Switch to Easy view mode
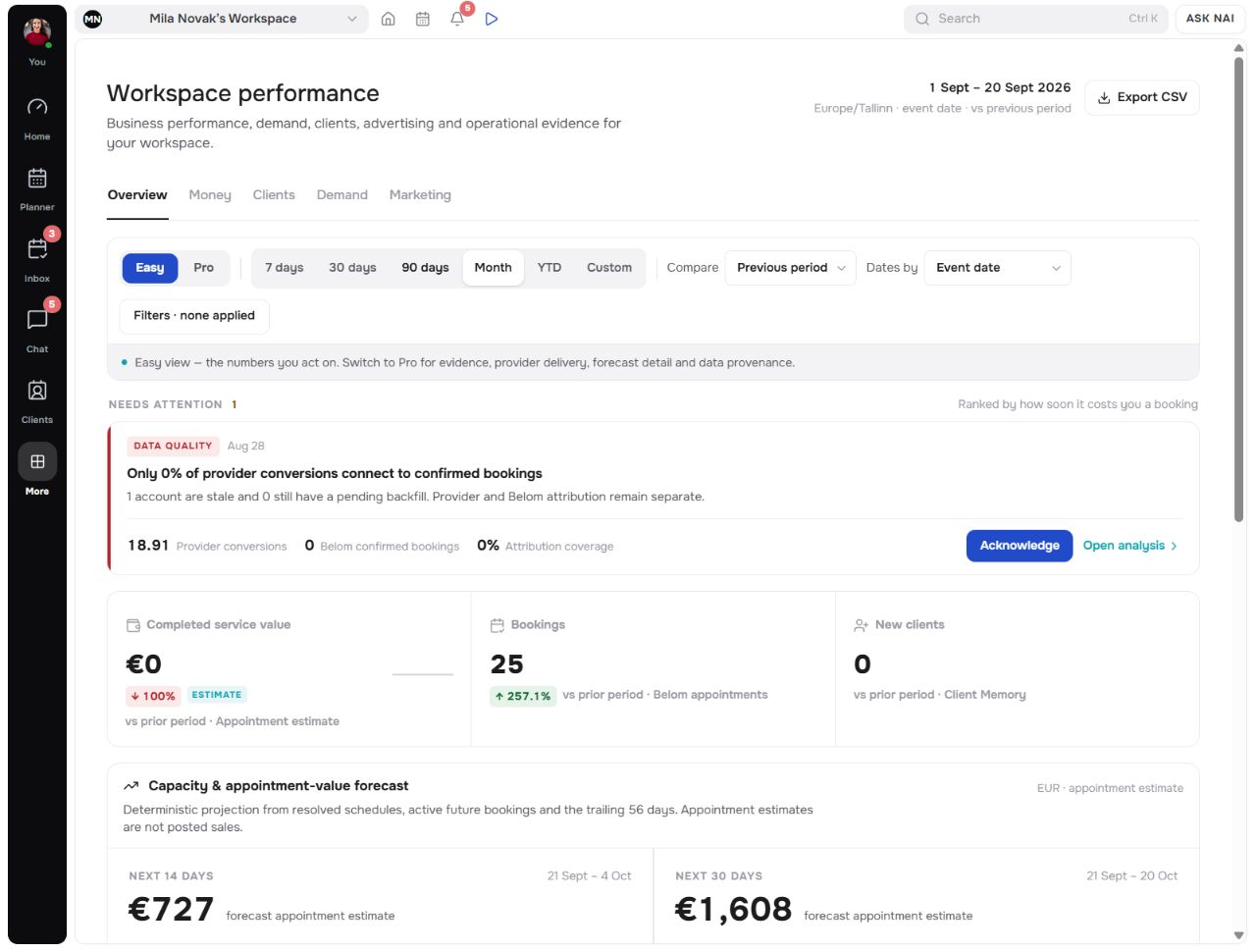The height and width of the screenshot is (952, 1256). 150,268
